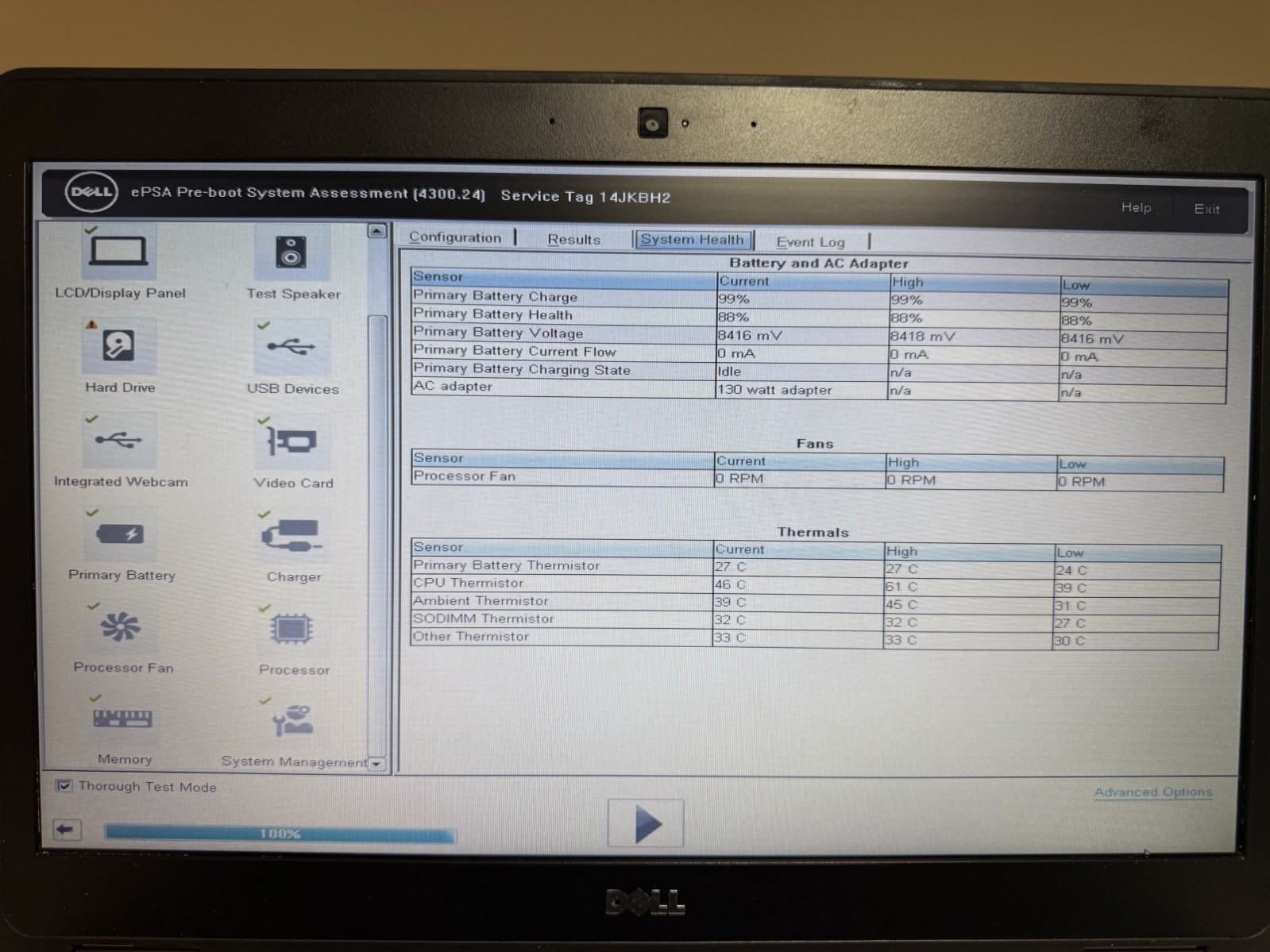
Task: Open the Hard Drive test icon
Action: tap(118, 346)
